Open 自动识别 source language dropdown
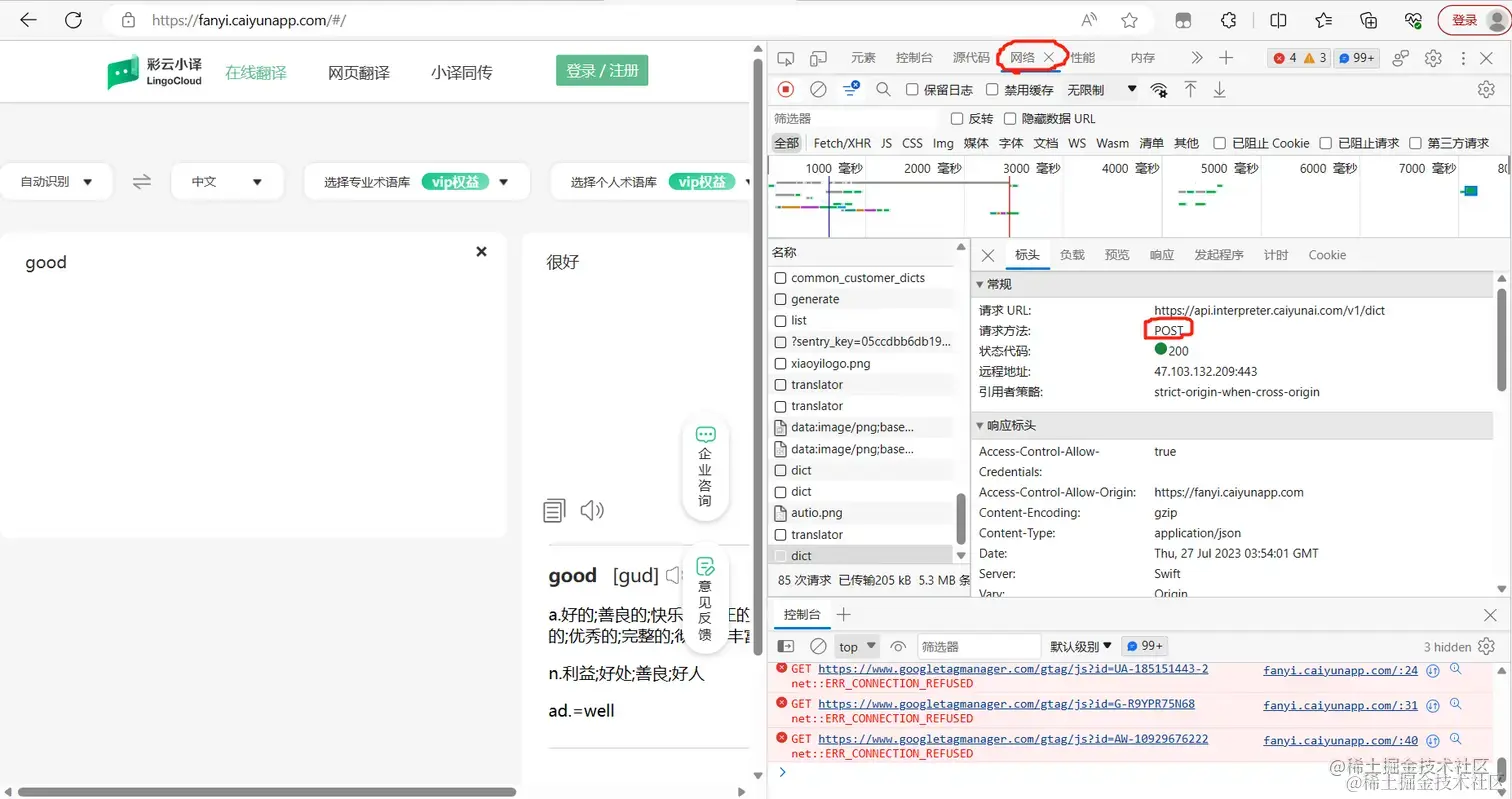 pos(56,182)
